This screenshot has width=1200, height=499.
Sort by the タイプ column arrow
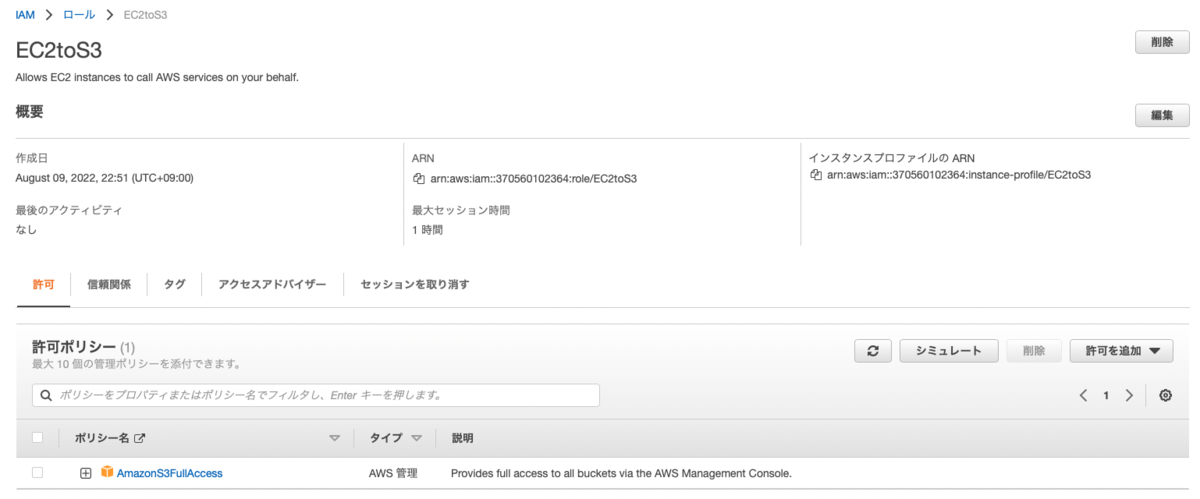click(x=417, y=439)
